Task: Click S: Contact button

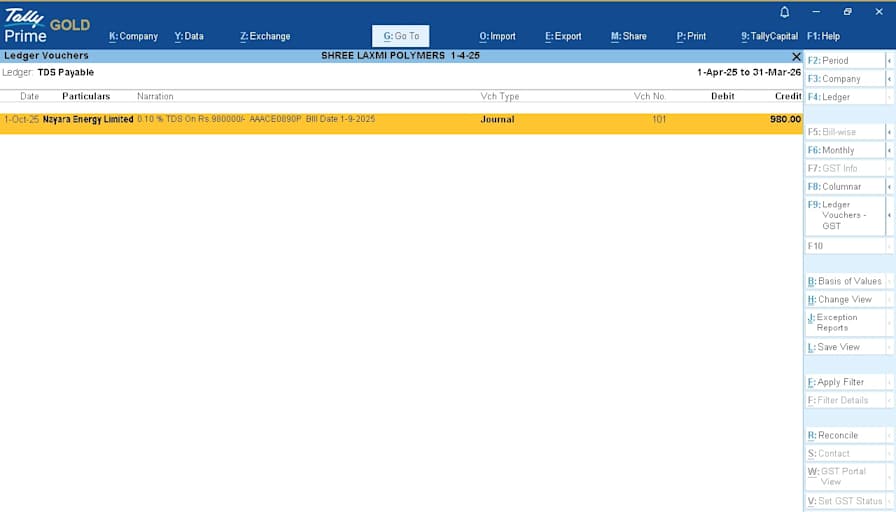Action: [845, 454]
